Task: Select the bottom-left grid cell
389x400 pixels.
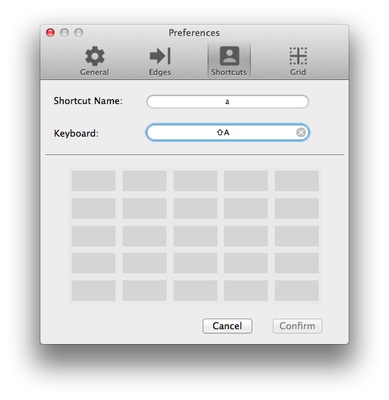Action: (94, 290)
